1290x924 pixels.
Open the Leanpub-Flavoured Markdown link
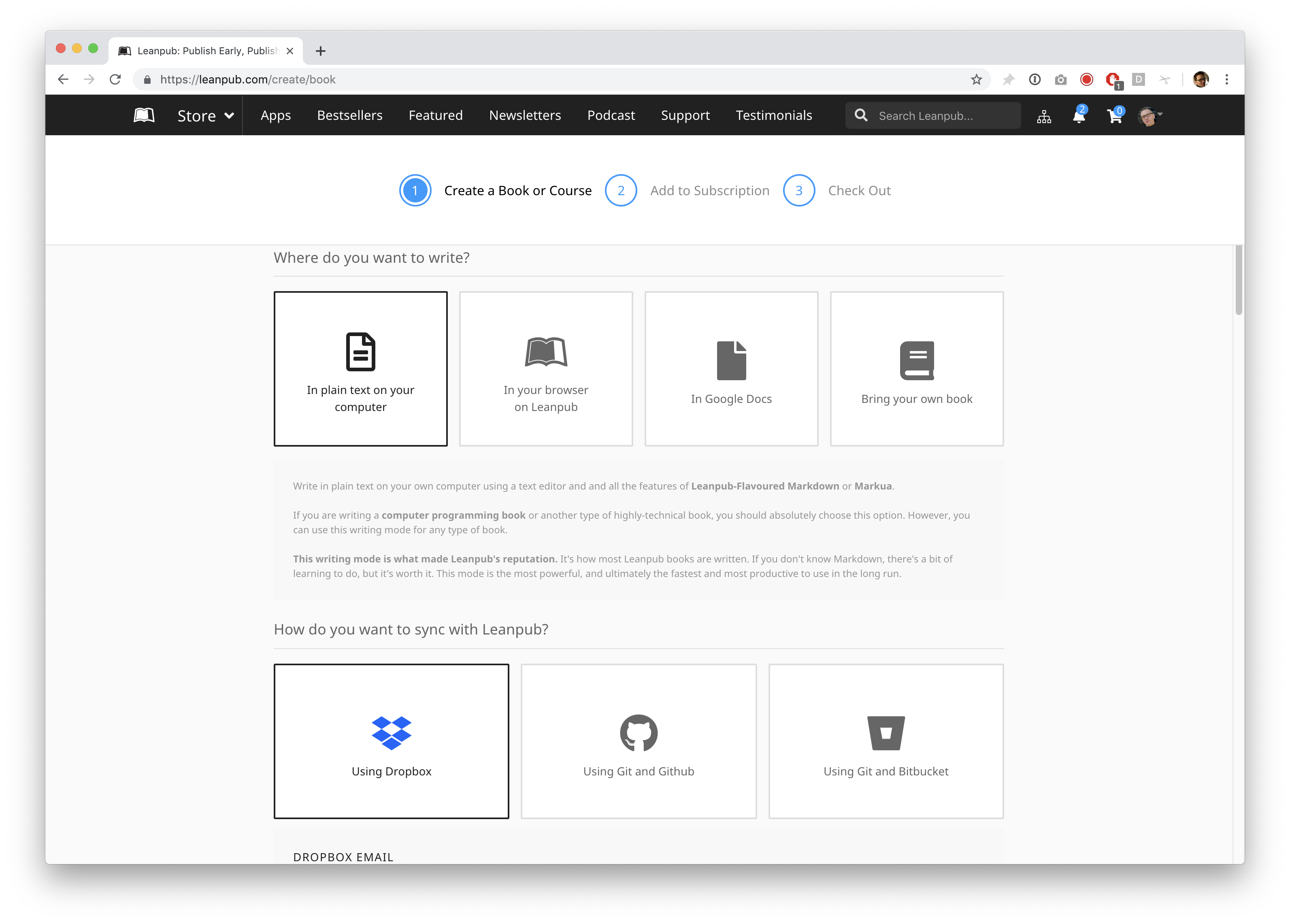tap(765, 486)
